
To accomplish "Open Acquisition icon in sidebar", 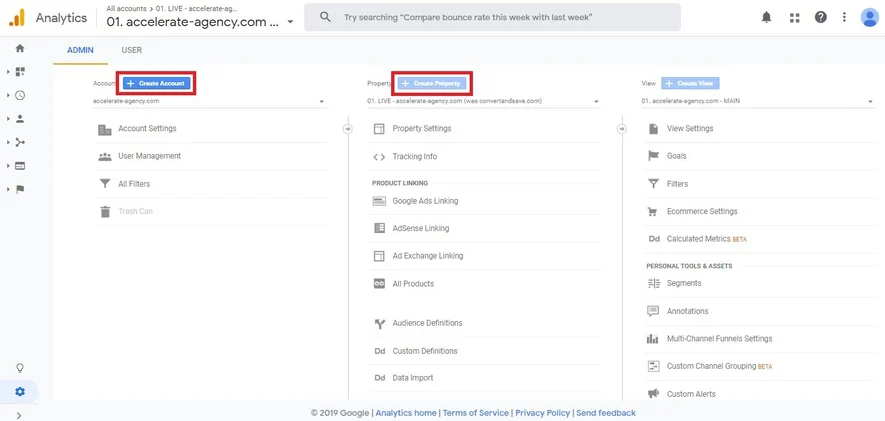I will [20, 142].
